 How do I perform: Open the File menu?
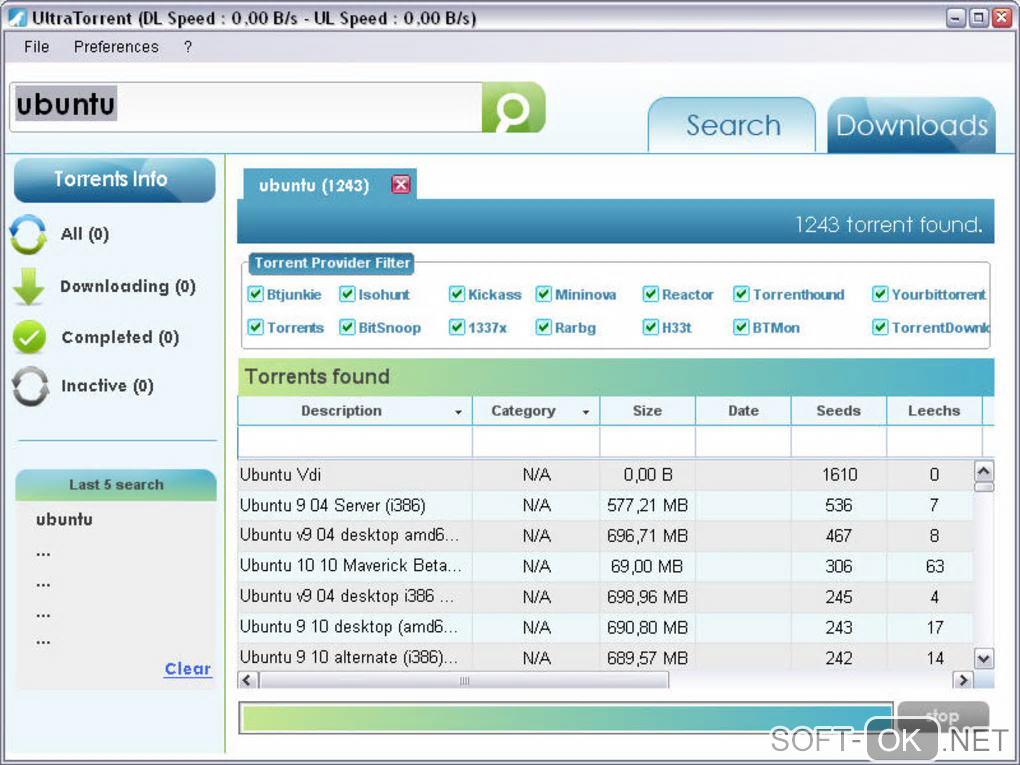(36, 47)
